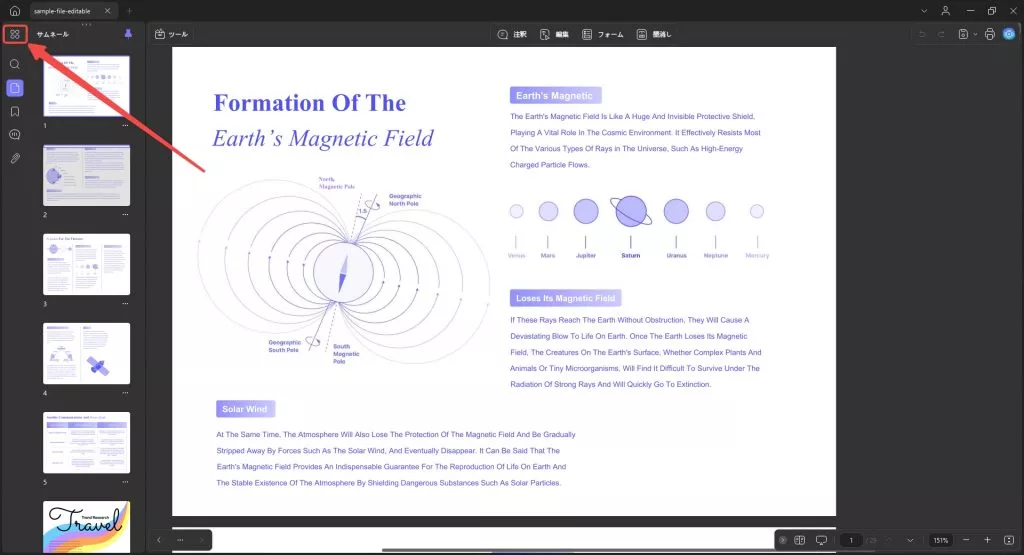The height and width of the screenshot is (555, 1024).
Task: Click the Jupiter planet label
Action: (x=586, y=255)
